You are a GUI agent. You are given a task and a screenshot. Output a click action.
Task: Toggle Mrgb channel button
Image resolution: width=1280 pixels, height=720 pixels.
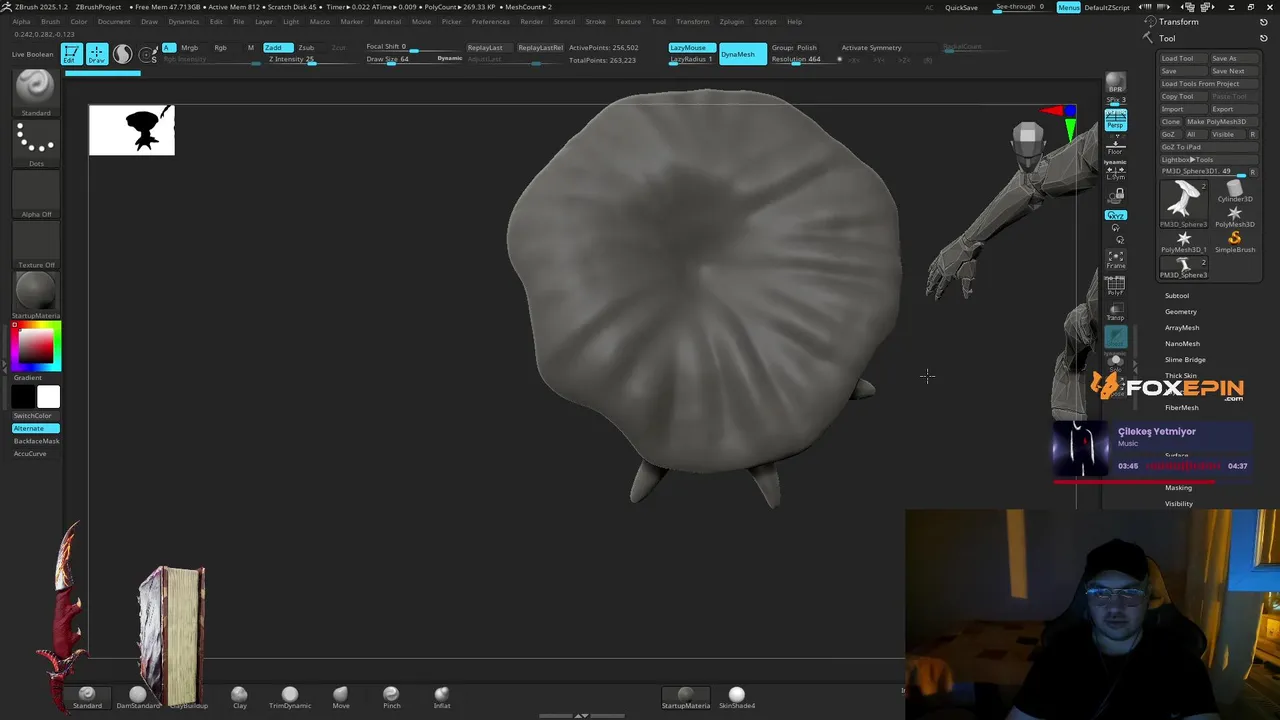(x=189, y=47)
